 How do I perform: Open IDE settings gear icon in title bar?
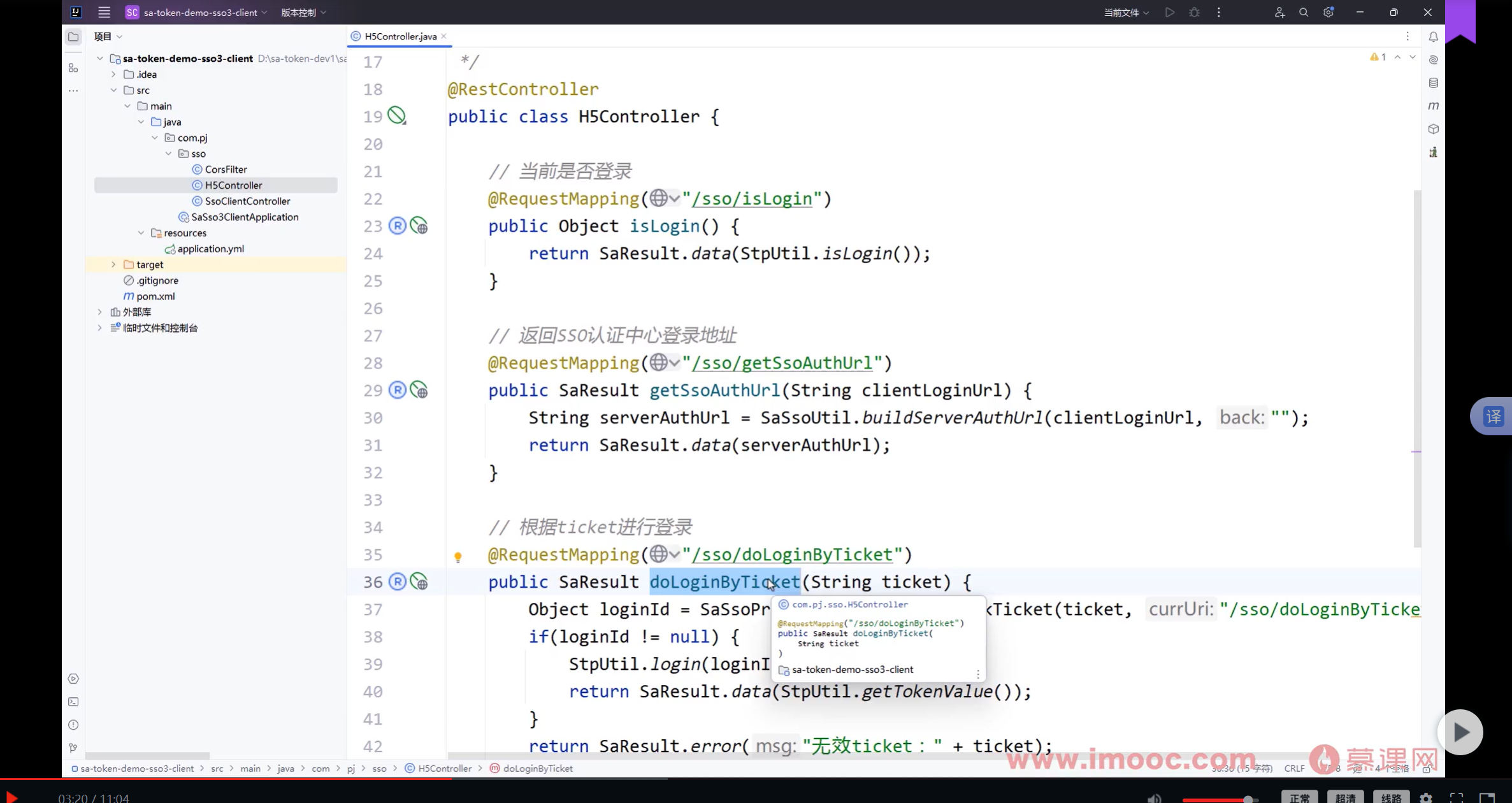click(1328, 12)
